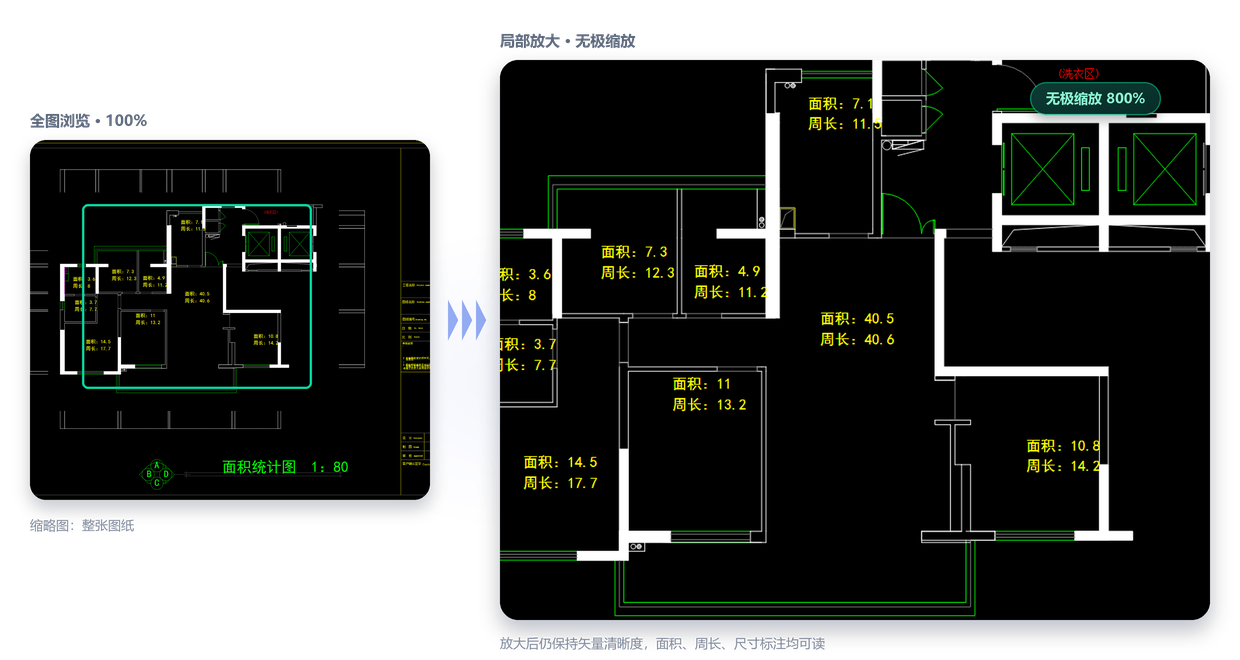
Task: Select the red (洗衣区) label
Action: (1079, 74)
